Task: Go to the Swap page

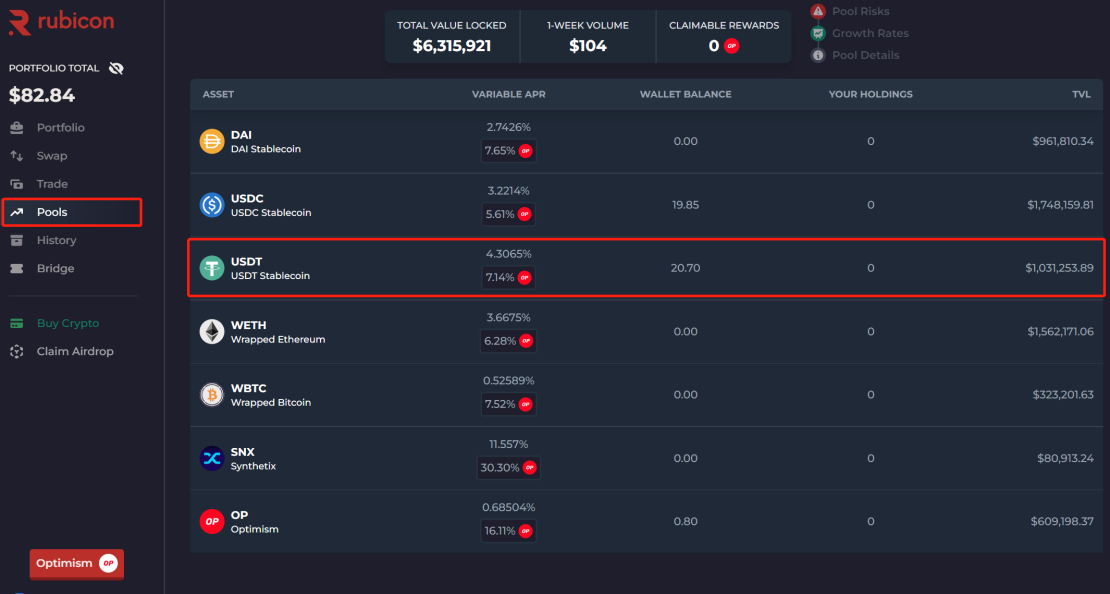Action: click(52, 156)
